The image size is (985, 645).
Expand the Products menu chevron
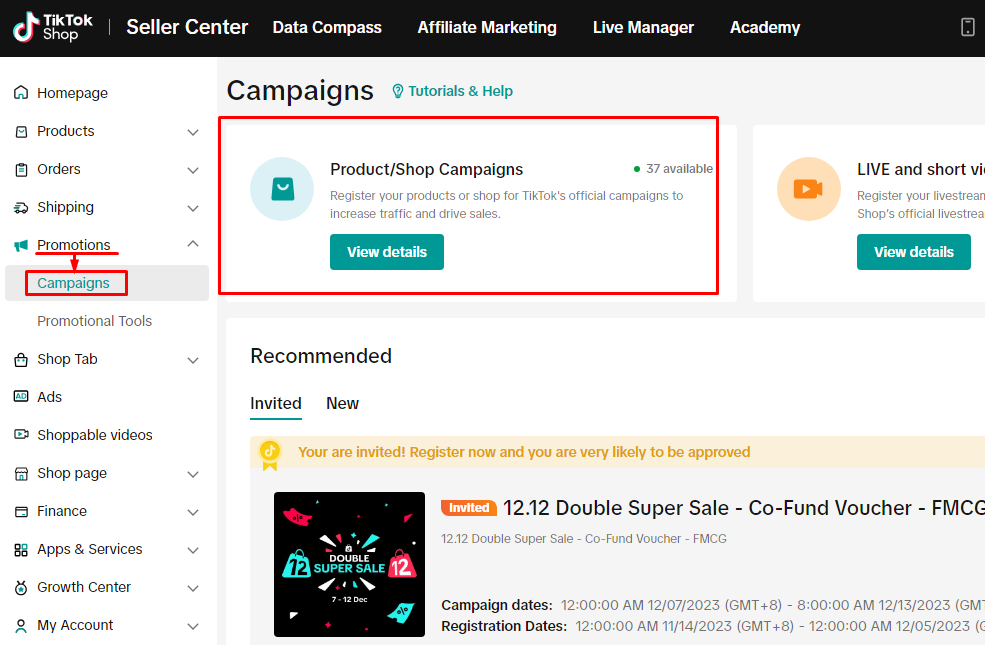point(193,132)
